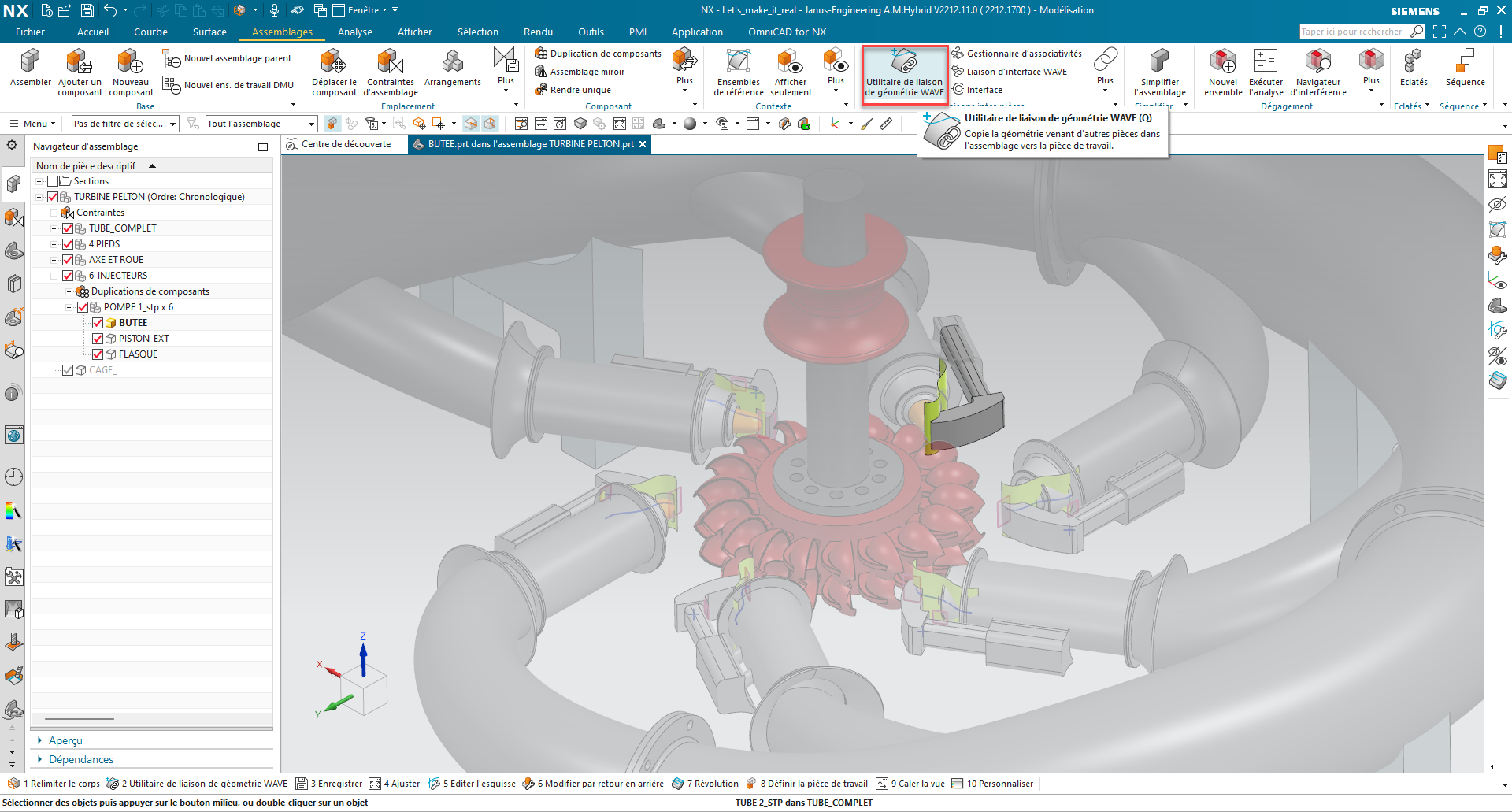Open Contraintes d'assemblage
Viewport: 1512px width, 812px height.
(391, 72)
